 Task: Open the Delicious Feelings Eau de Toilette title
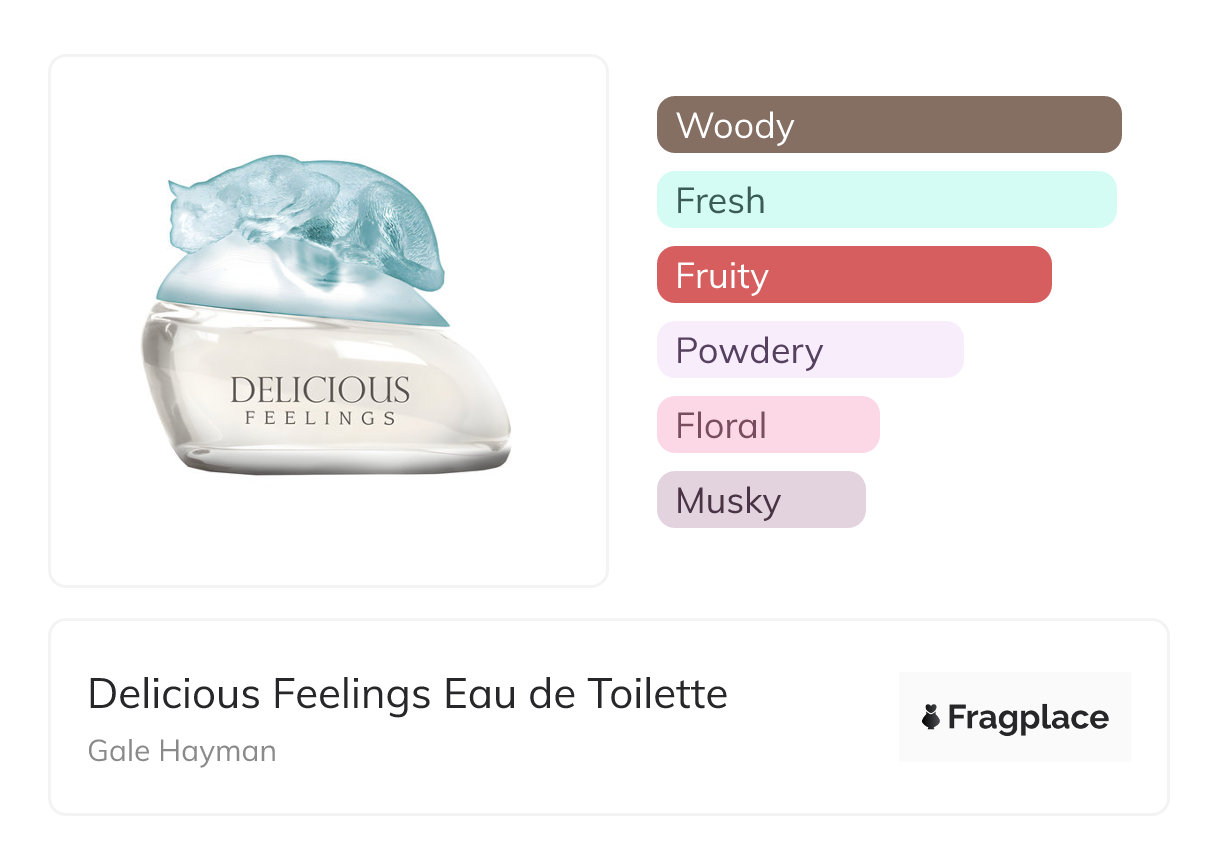(x=408, y=694)
